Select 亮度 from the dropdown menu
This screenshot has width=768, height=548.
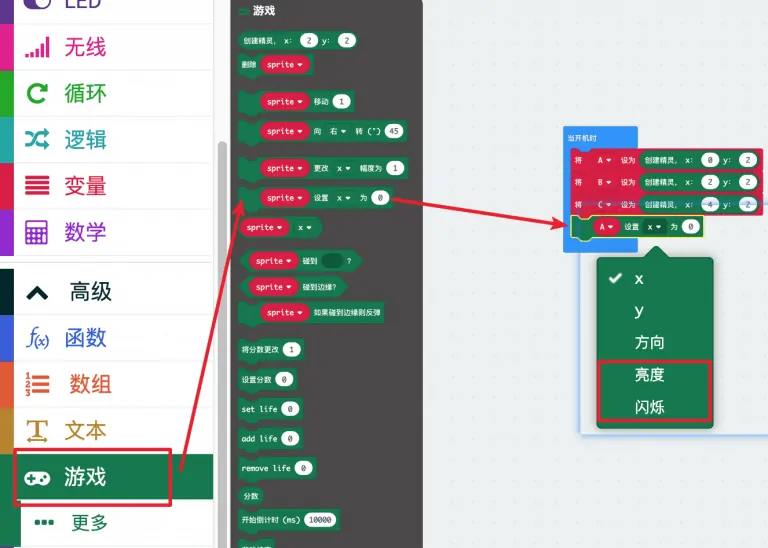pyautogui.click(x=649, y=375)
